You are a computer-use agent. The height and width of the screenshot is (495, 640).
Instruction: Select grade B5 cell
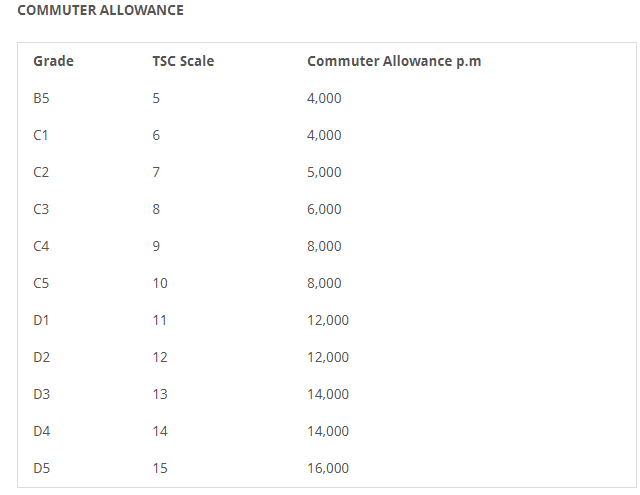point(42,98)
